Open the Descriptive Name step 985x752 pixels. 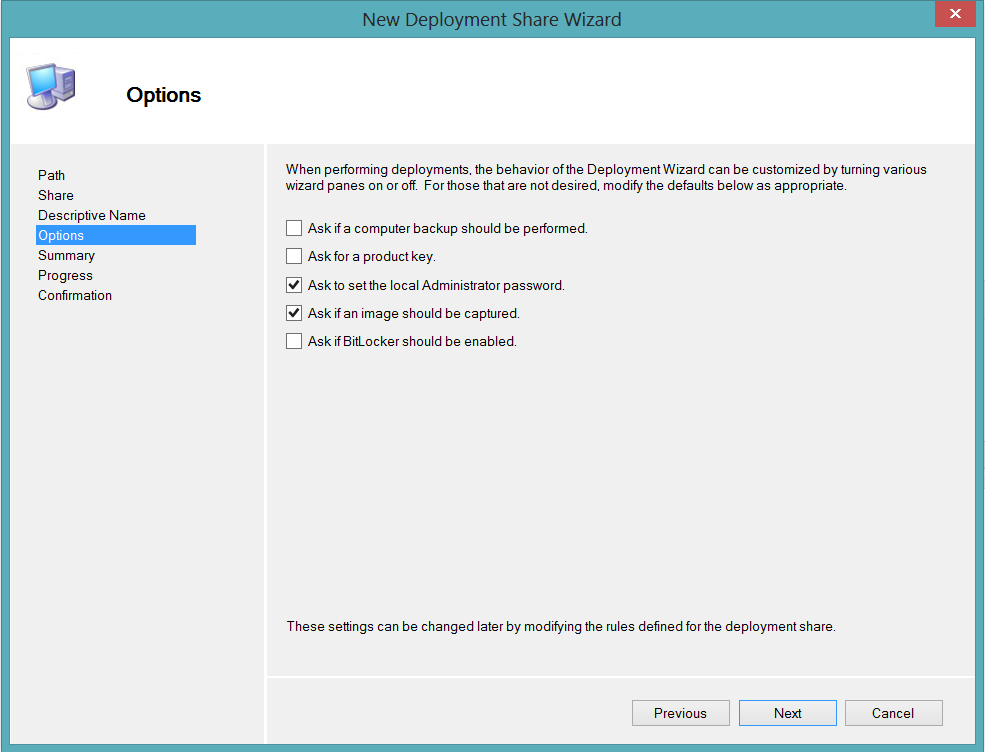[x=92, y=215]
